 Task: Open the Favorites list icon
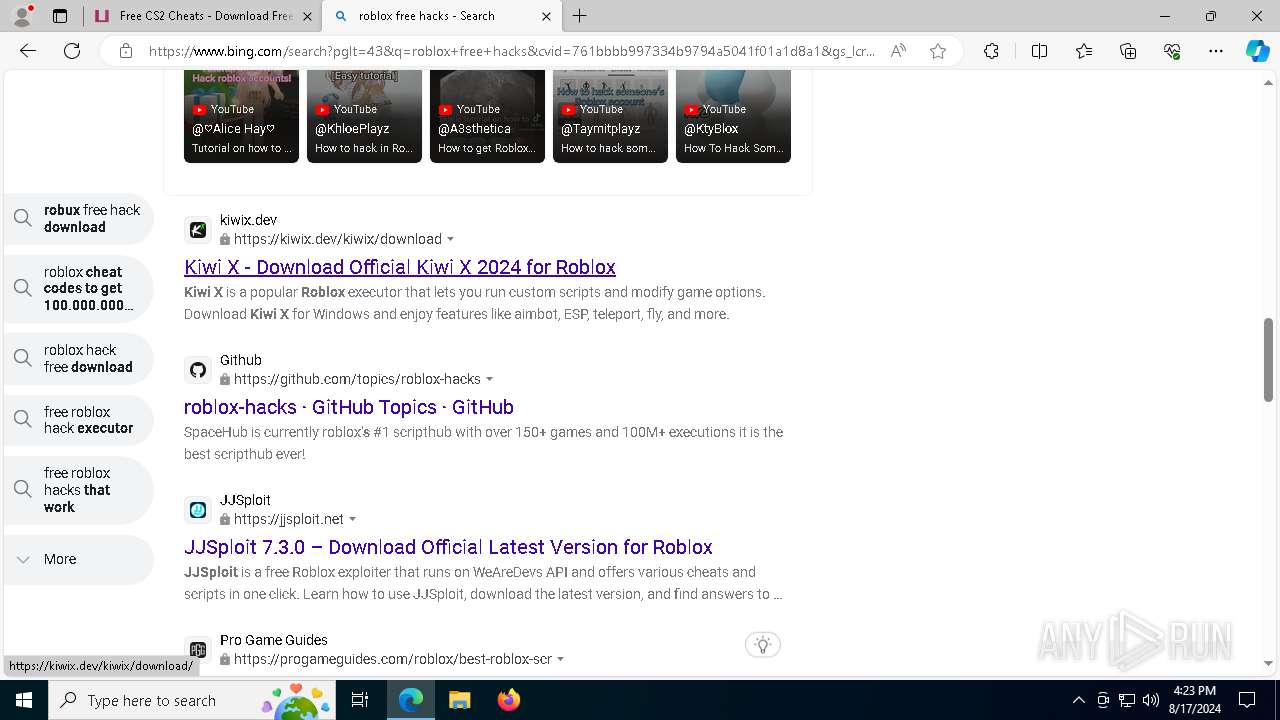pyautogui.click(x=1084, y=51)
